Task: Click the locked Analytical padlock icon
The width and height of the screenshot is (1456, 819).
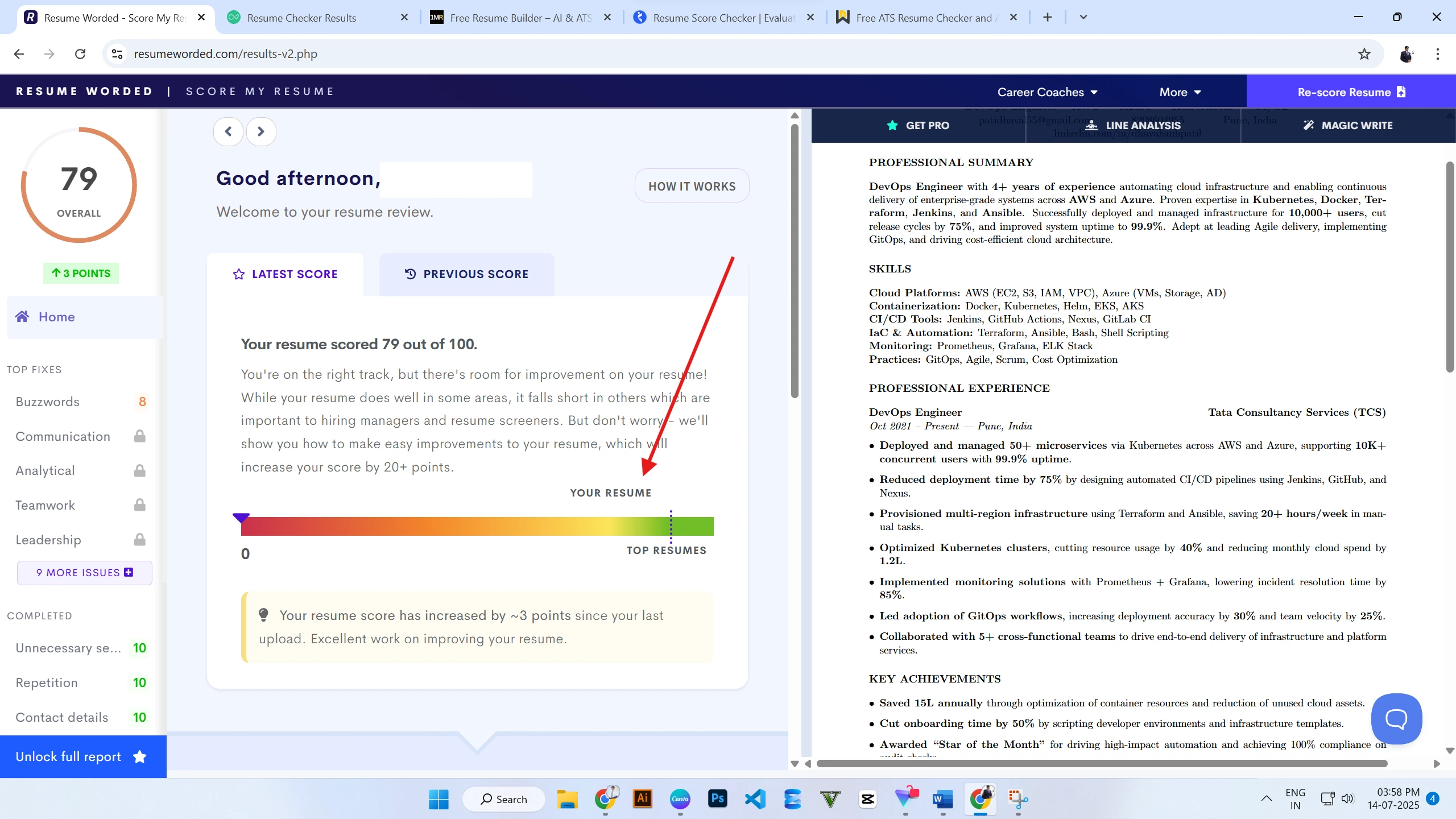Action: [139, 471]
